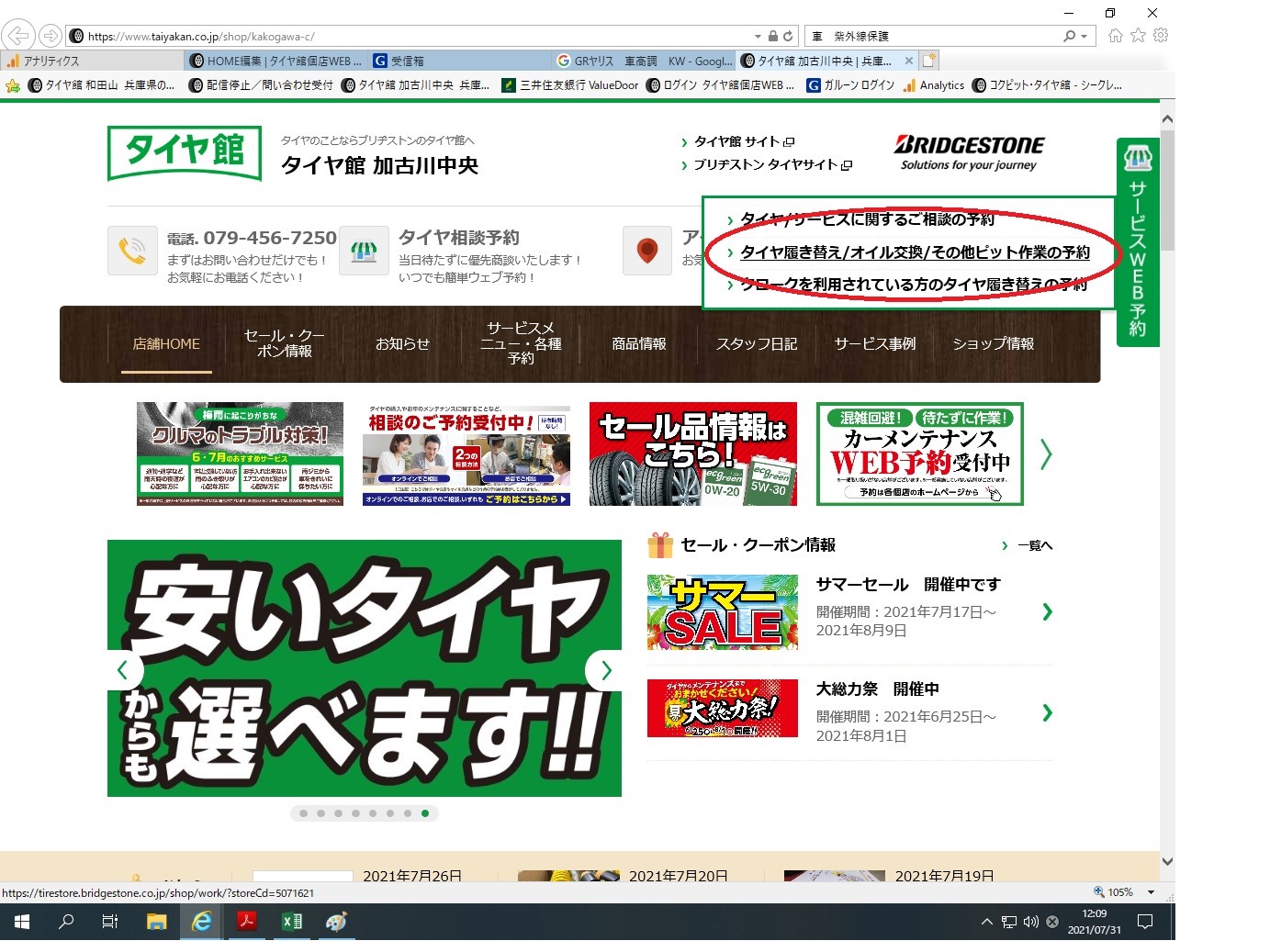The width and height of the screenshot is (1270, 952).
Task: Open the Paint taskbar icon
Action: coord(336,922)
